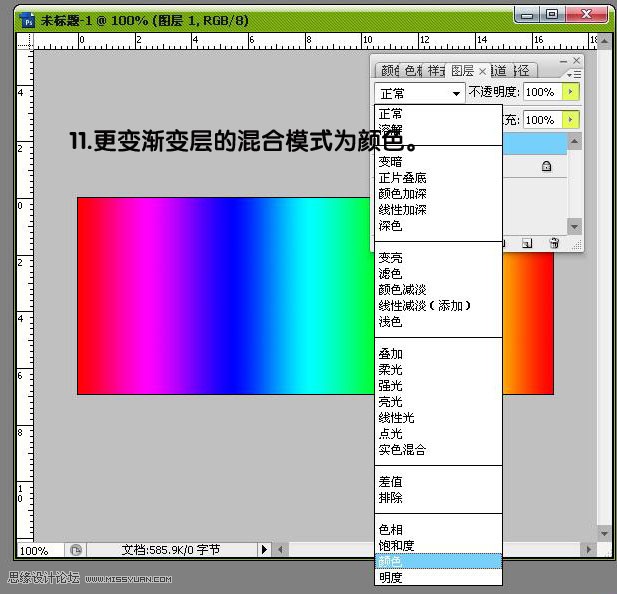Click the create new layer icon
The image size is (617, 594).
527,244
